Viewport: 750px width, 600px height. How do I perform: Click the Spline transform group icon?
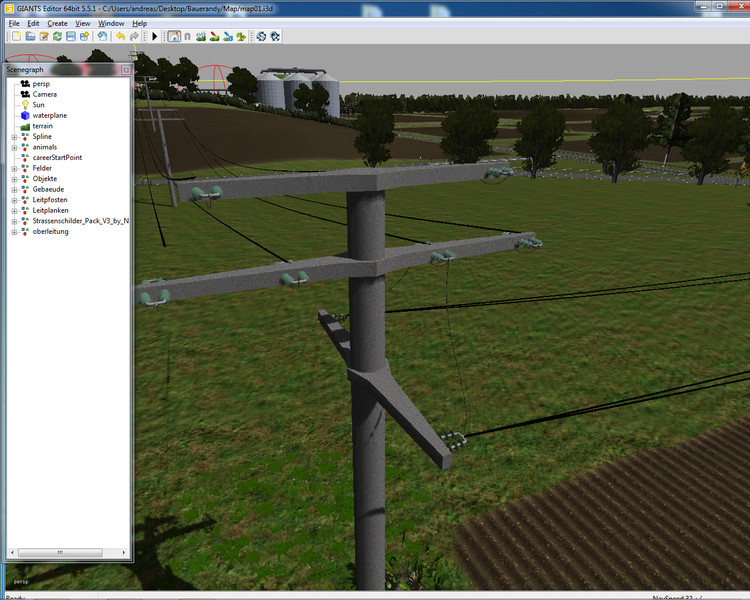point(25,136)
